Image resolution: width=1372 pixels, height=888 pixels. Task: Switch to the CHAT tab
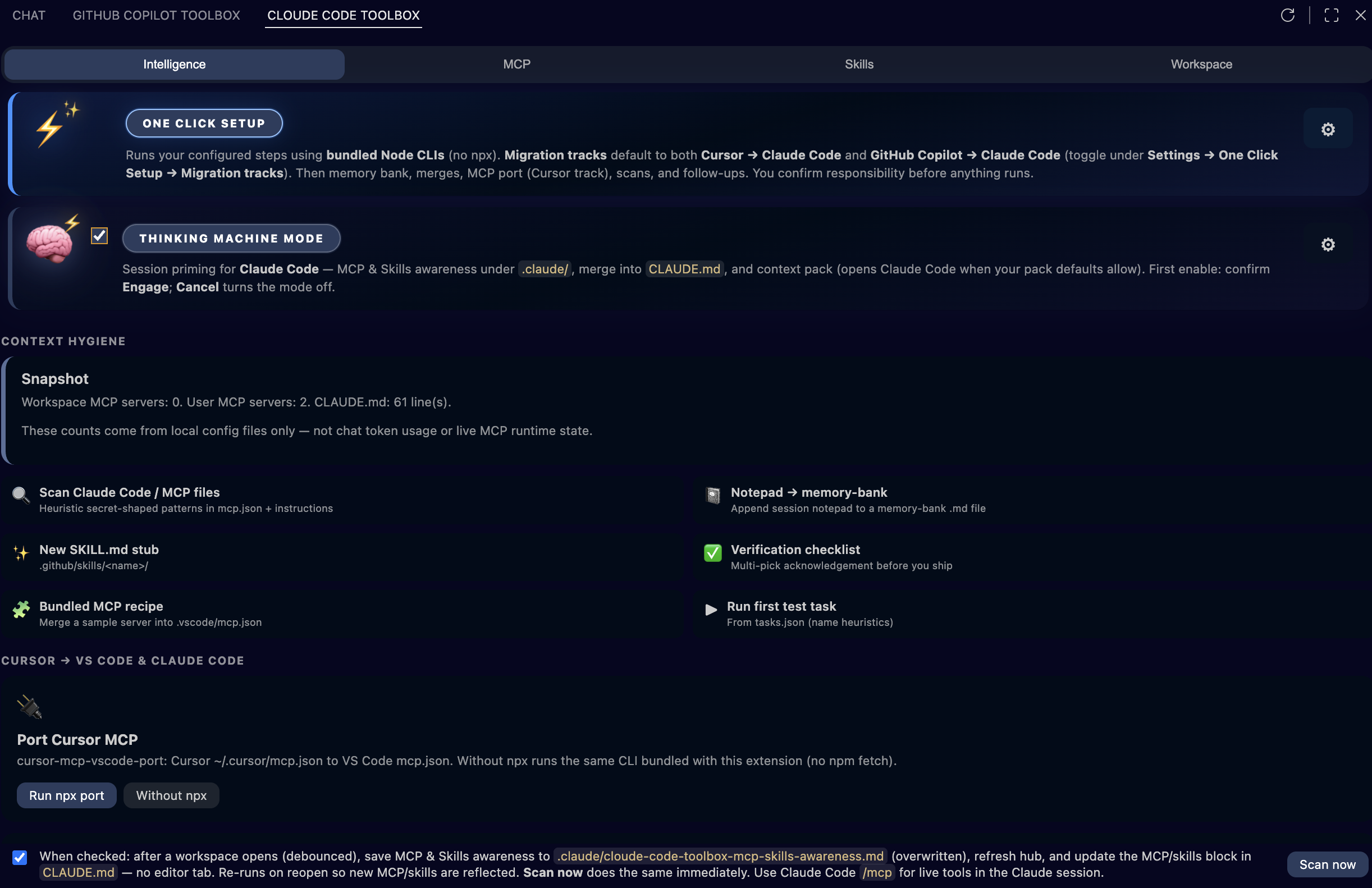coord(28,16)
